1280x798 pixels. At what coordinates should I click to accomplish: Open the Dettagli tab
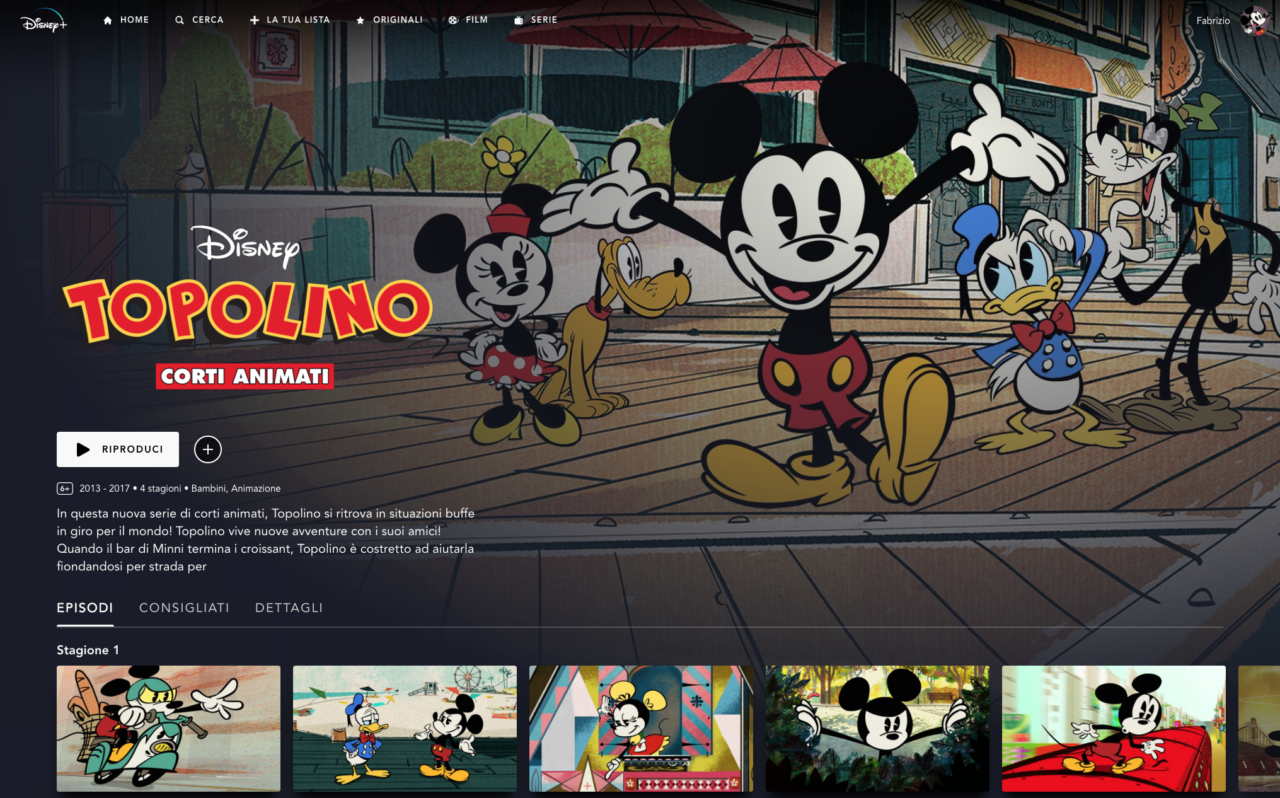[x=288, y=607]
